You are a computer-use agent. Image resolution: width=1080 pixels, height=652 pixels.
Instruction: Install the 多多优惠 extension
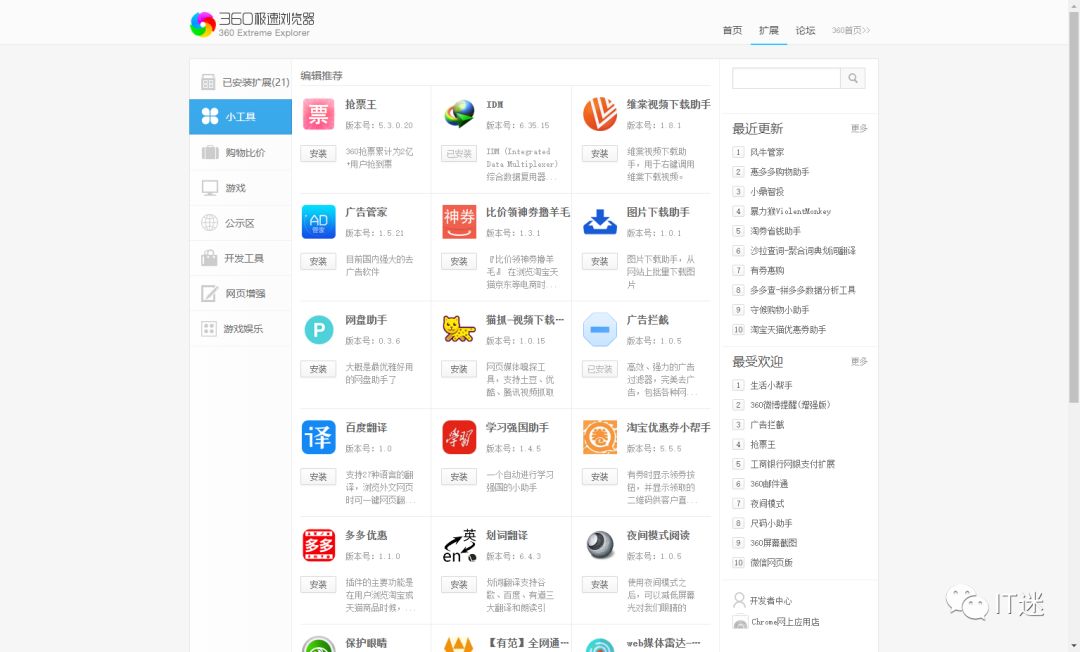[318, 585]
